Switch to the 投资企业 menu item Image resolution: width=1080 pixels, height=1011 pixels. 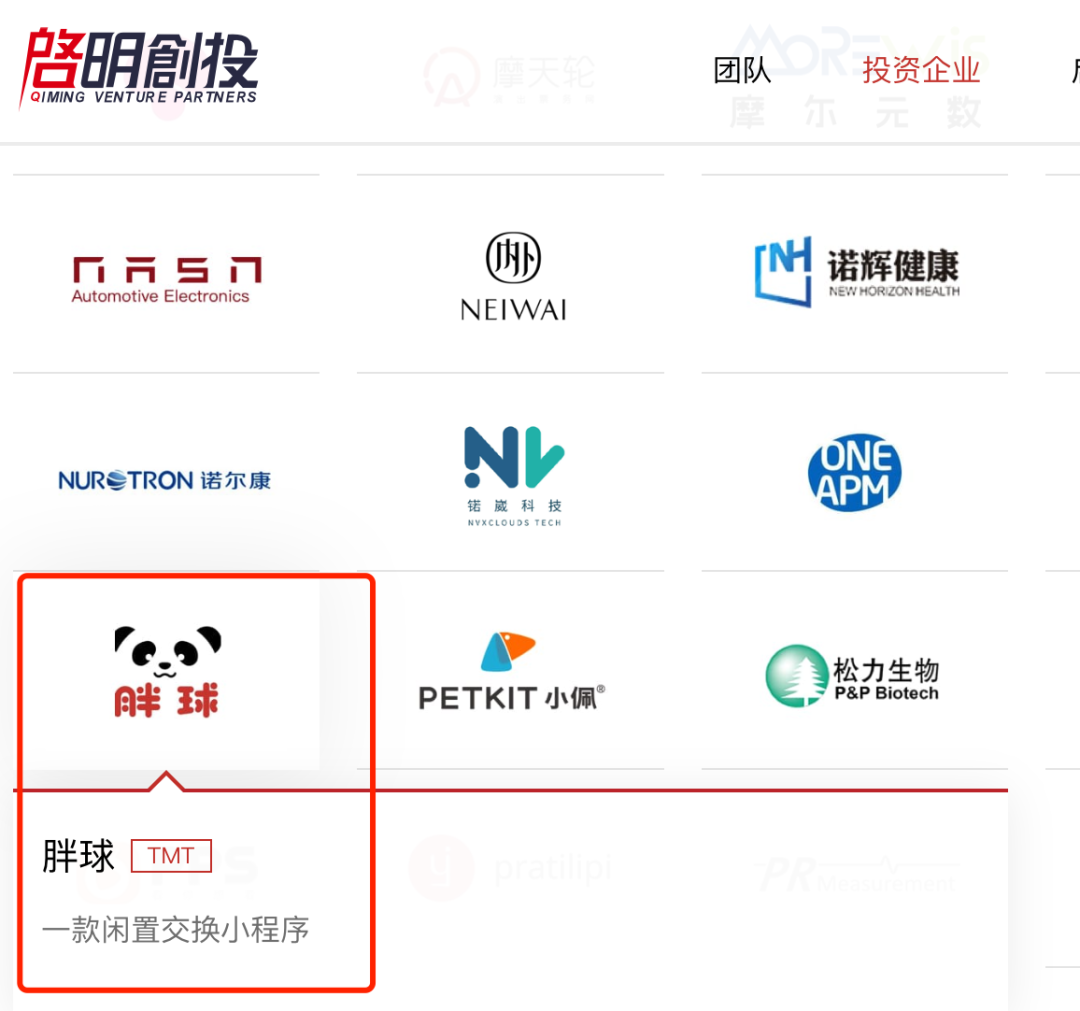(x=921, y=70)
